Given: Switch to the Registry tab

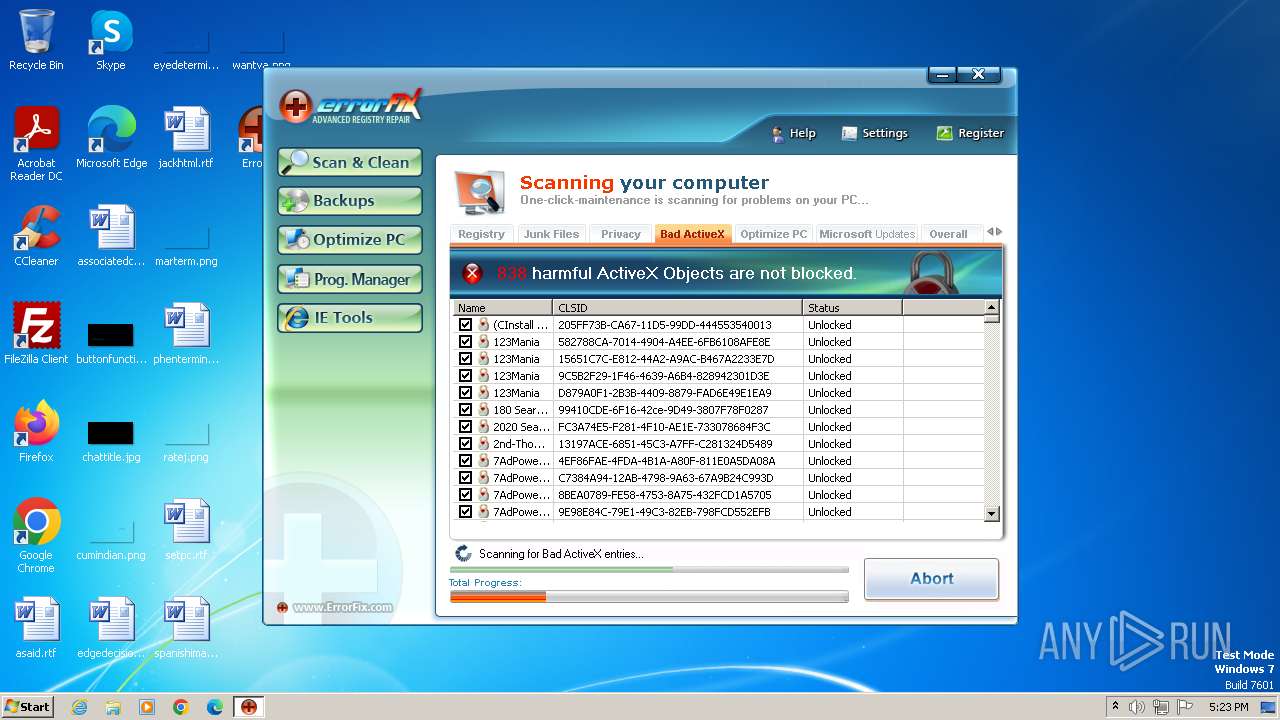Looking at the screenshot, I should click(481, 234).
